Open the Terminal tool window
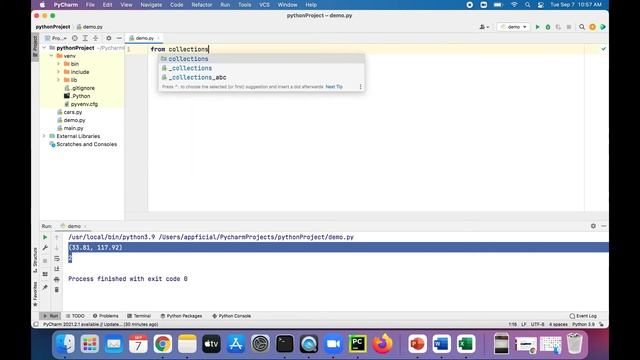The height and width of the screenshot is (360, 640). 139,316
